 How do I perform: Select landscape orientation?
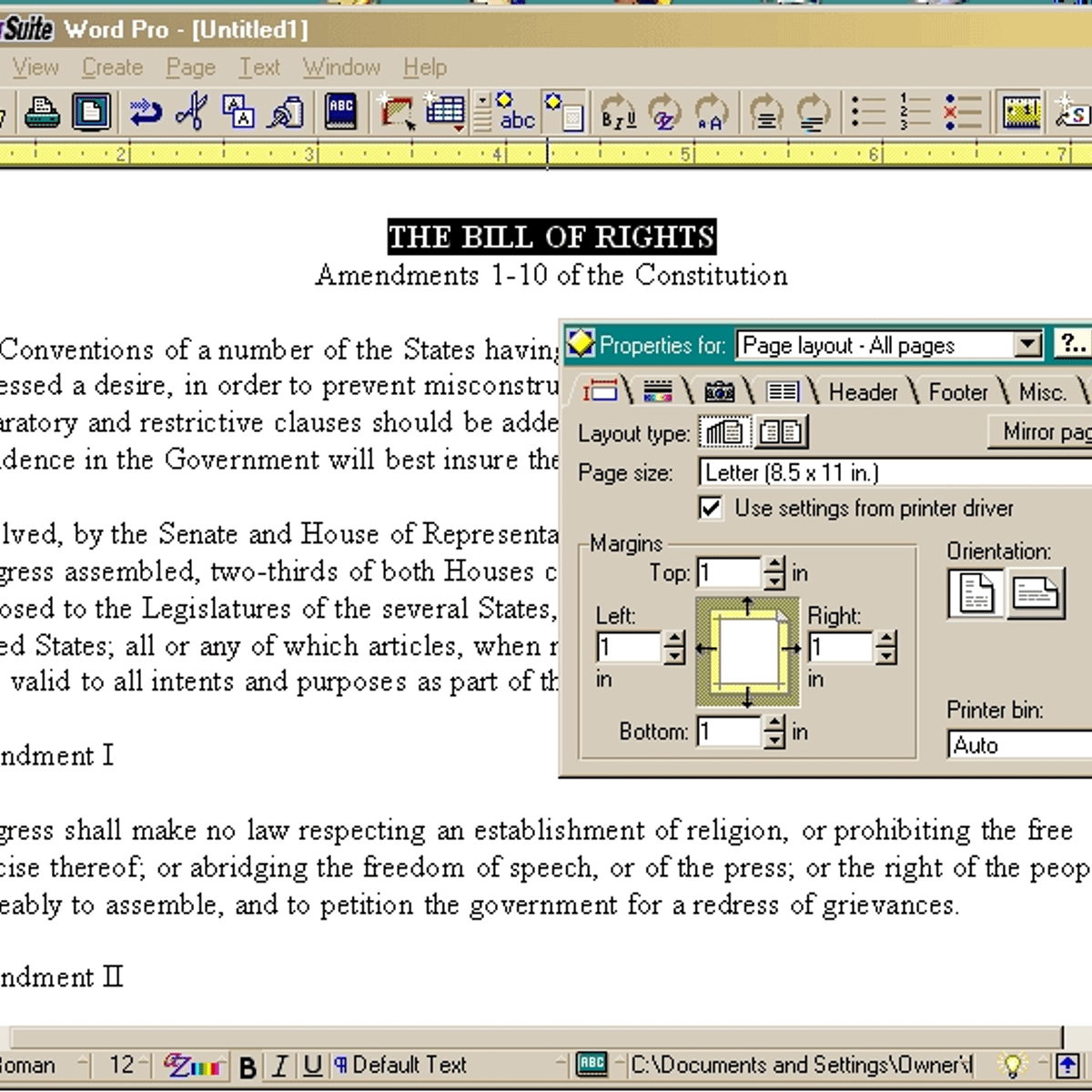pos(1037,593)
